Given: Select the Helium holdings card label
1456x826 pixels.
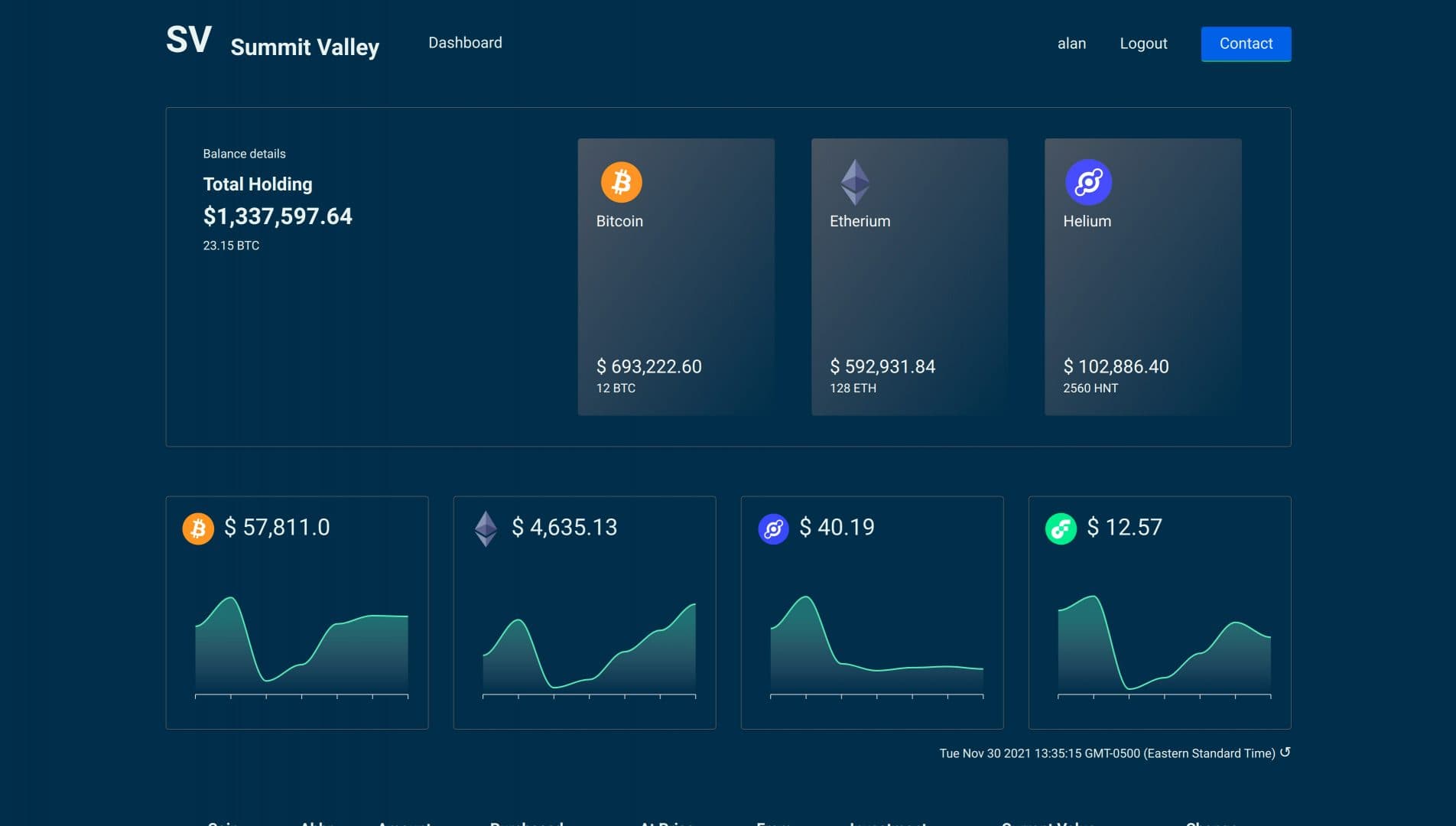Looking at the screenshot, I should tap(1087, 221).
